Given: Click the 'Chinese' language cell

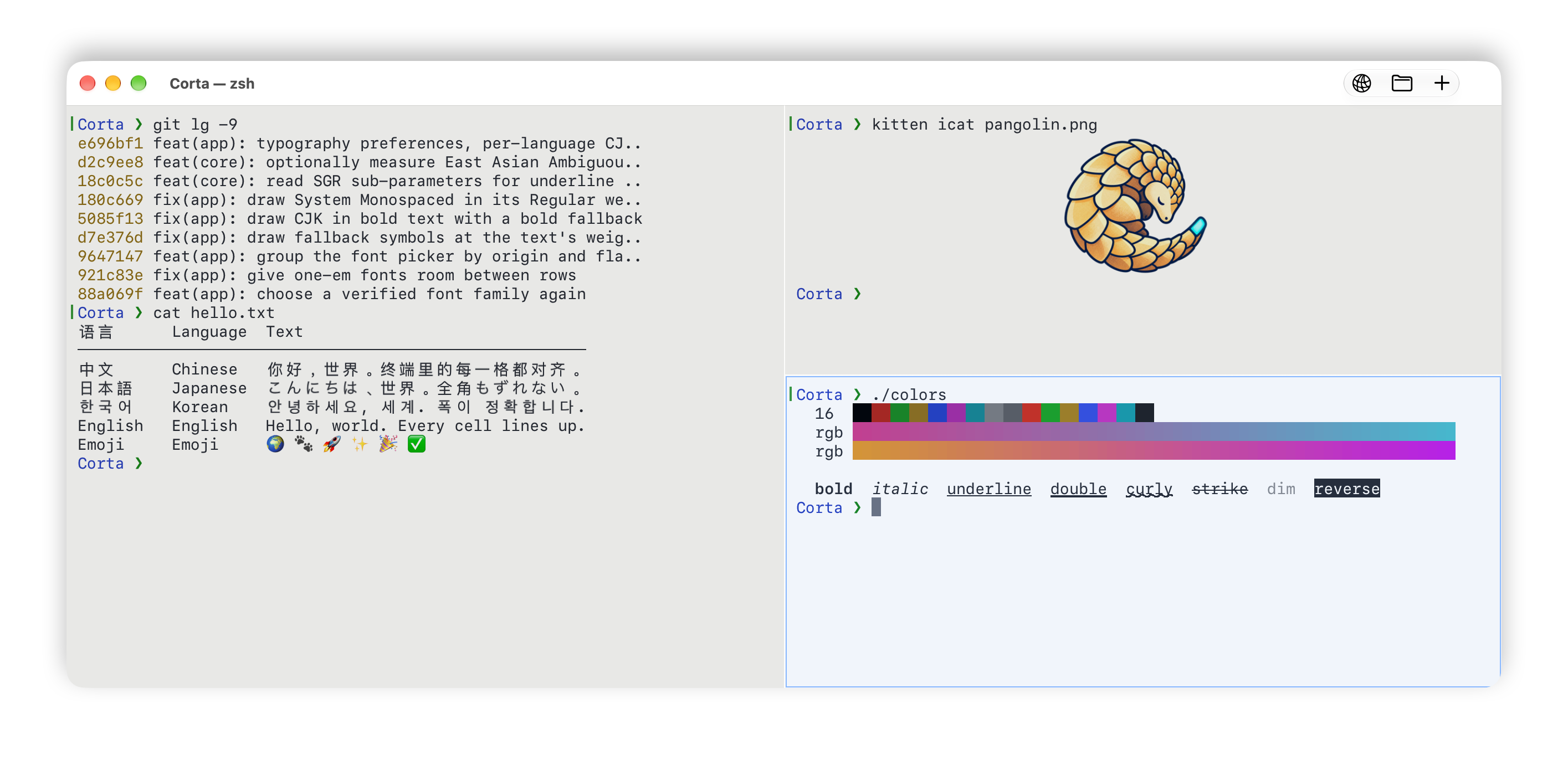Looking at the screenshot, I should point(204,369).
